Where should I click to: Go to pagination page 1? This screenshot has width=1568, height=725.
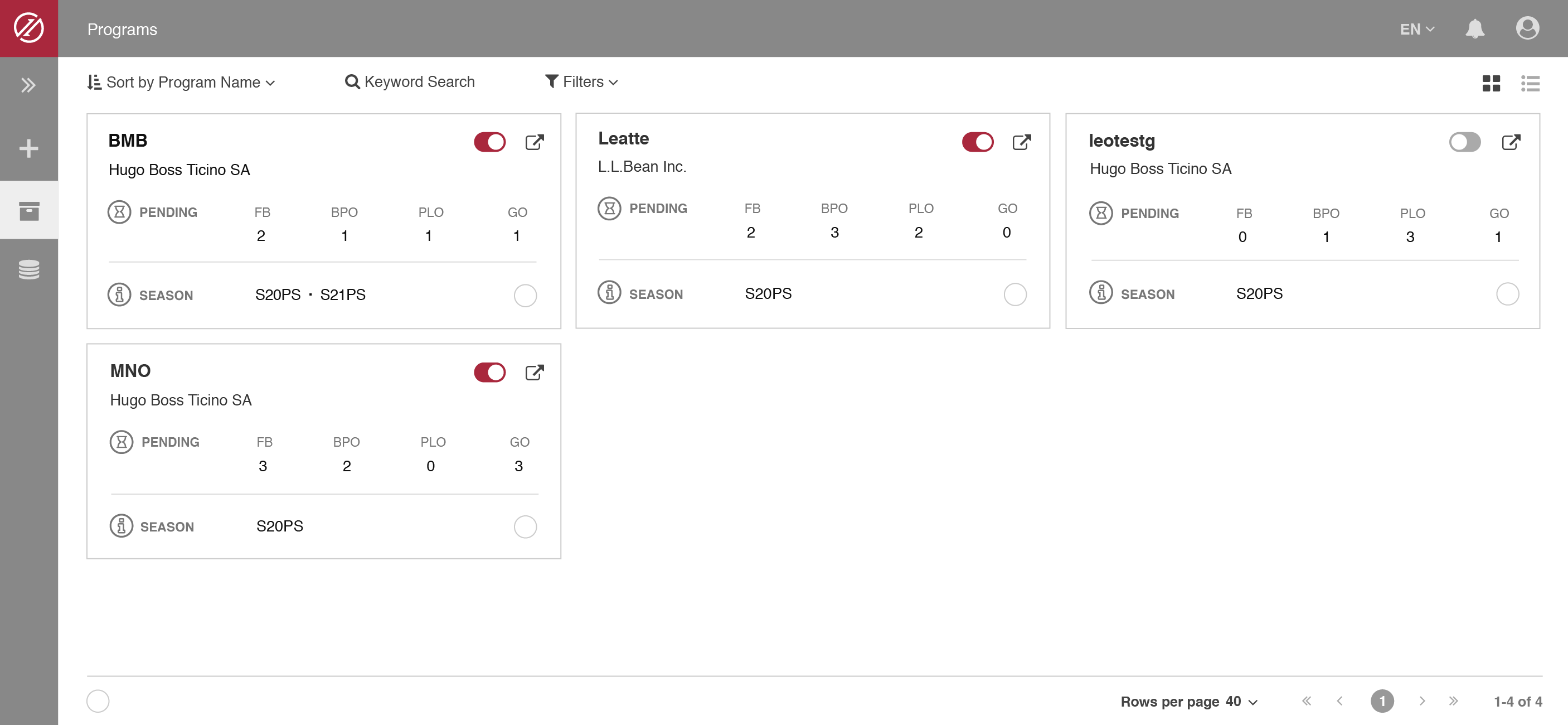pos(1382,701)
